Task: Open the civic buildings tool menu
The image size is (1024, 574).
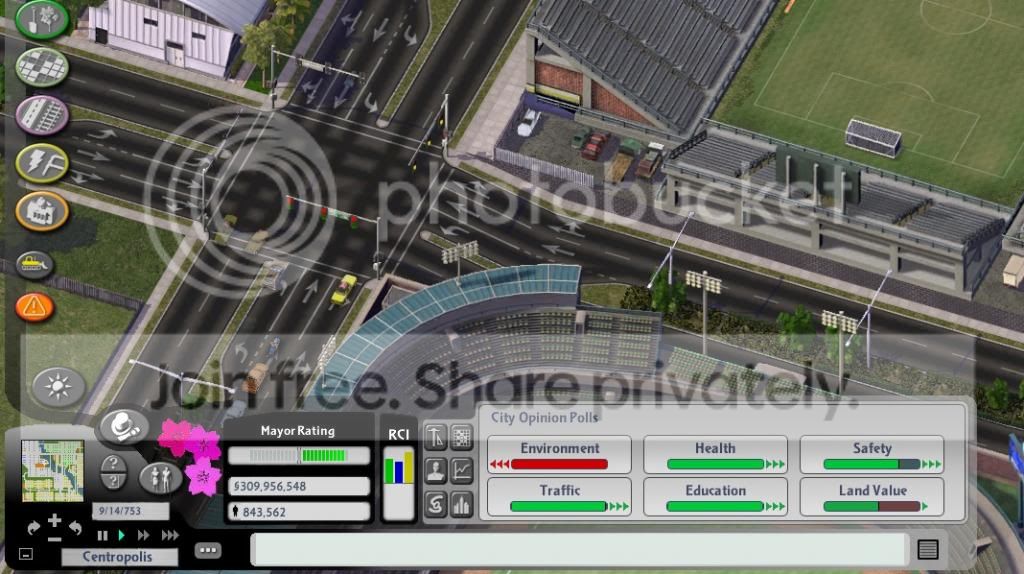Action: tap(42, 211)
